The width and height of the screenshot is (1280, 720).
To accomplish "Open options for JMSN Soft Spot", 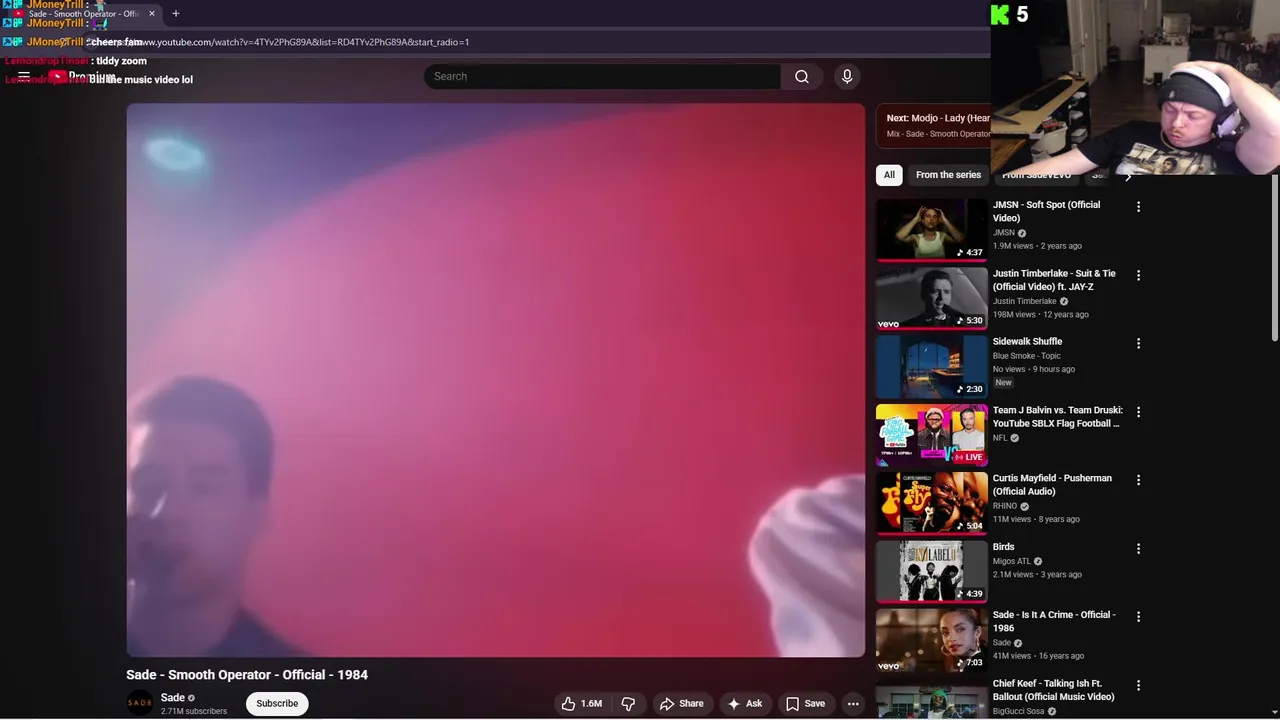I will point(1138,207).
